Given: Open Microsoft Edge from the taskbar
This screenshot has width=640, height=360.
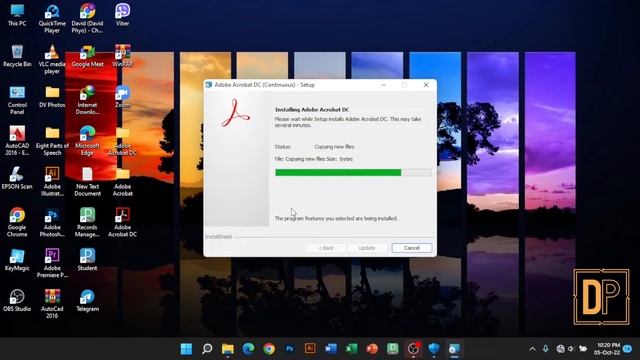Looking at the screenshot, I should point(248,349).
